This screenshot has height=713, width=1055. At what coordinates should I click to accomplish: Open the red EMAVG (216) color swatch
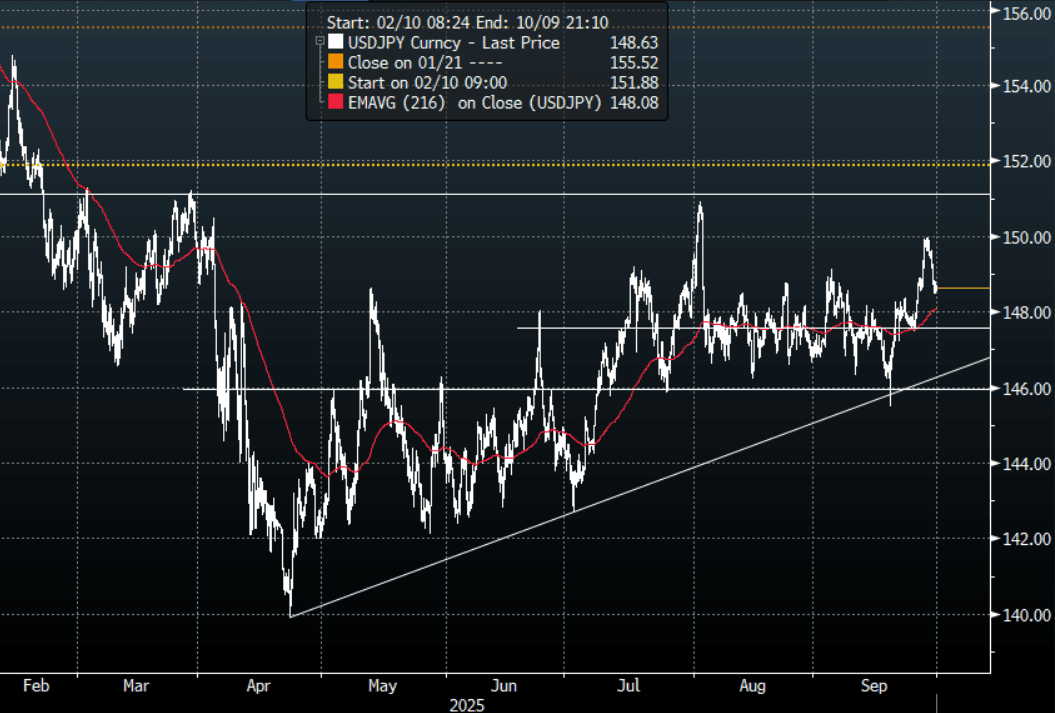334,102
